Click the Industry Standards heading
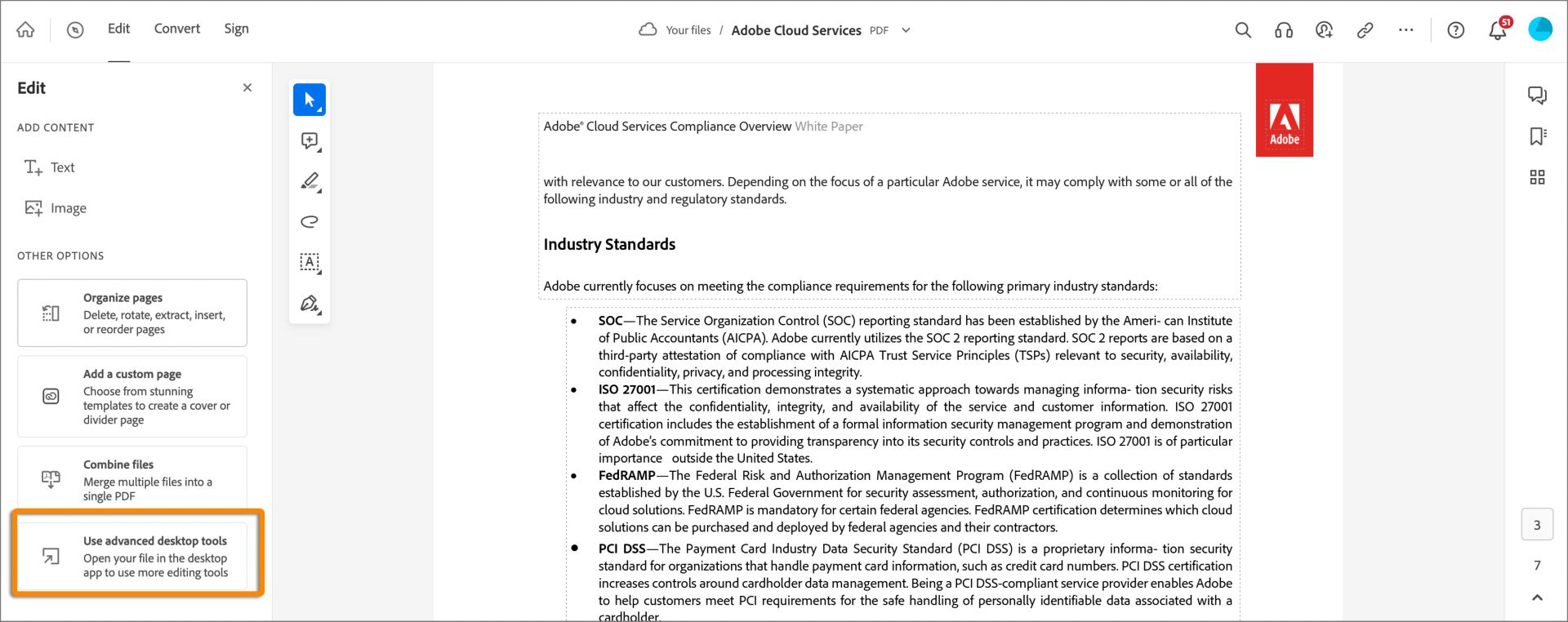 click(609, 244)
